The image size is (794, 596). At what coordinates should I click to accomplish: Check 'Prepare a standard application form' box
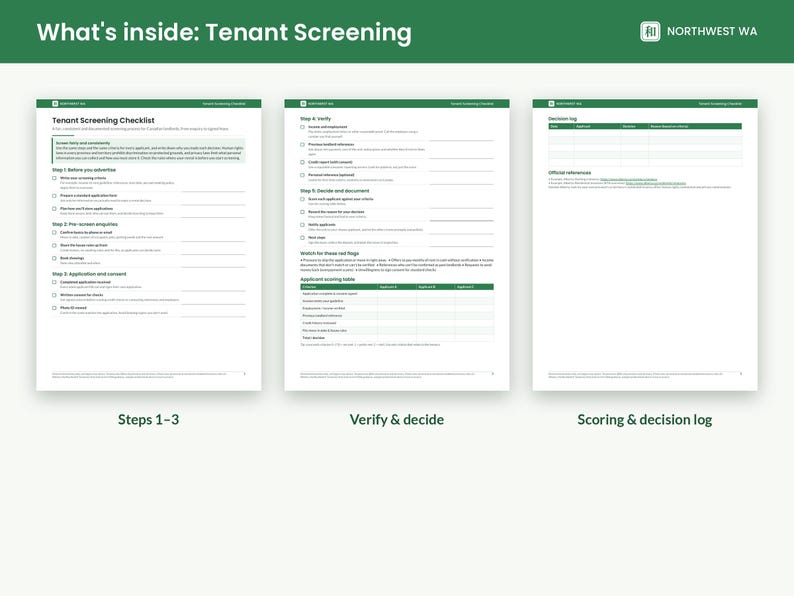coord(54,195)
